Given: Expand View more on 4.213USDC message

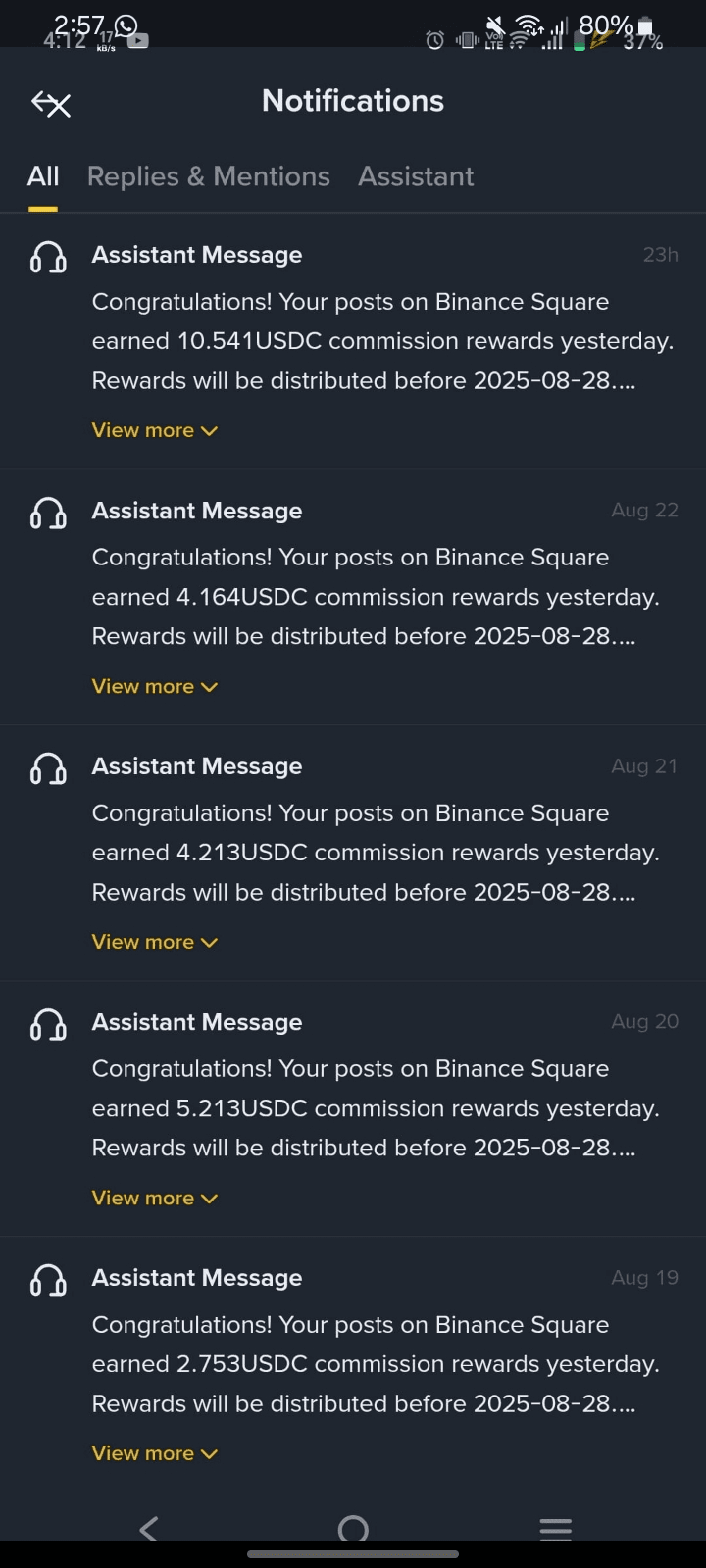Looking at the screenshot, I should click(x=154, y=942).
